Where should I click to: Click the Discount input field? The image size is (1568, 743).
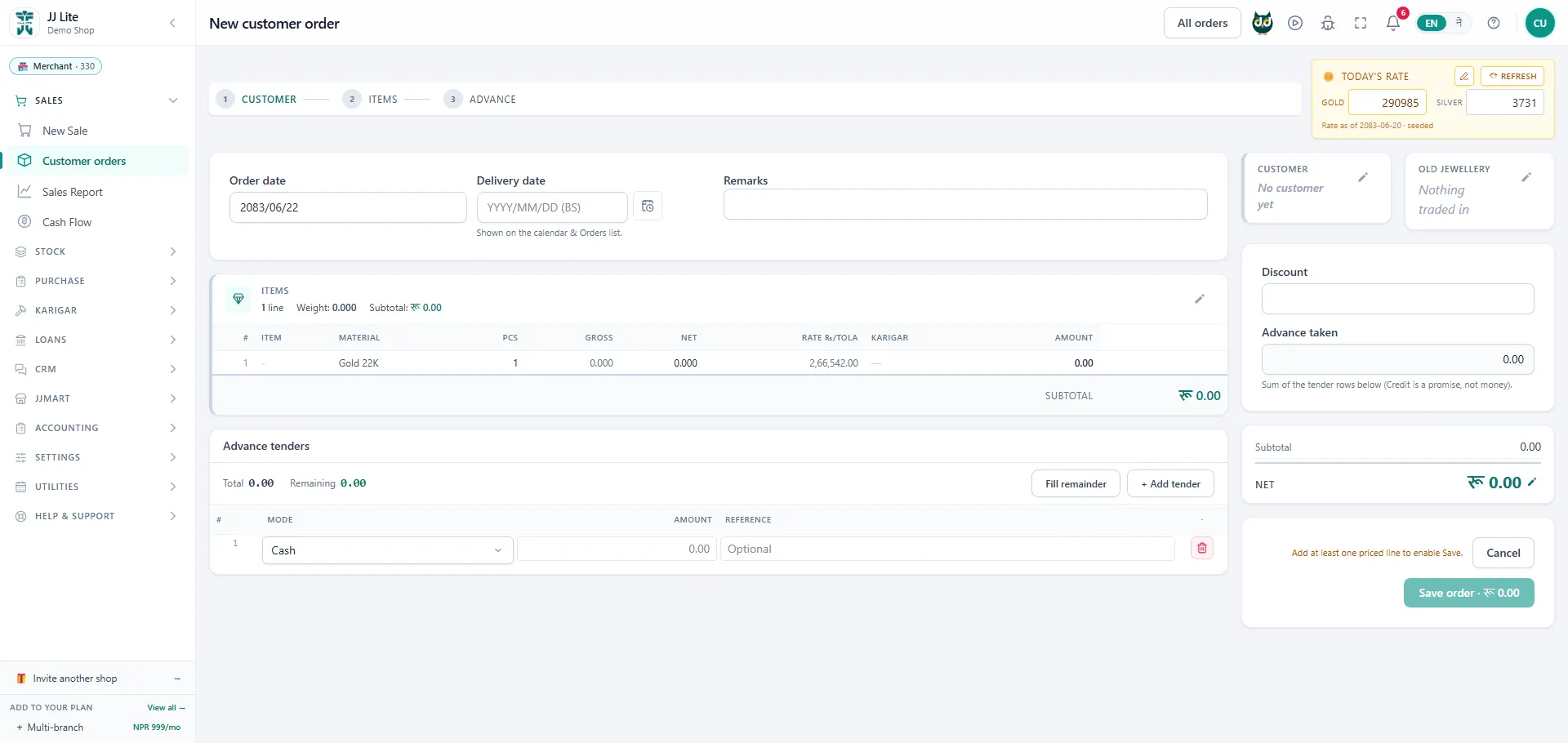point(1397,299)
